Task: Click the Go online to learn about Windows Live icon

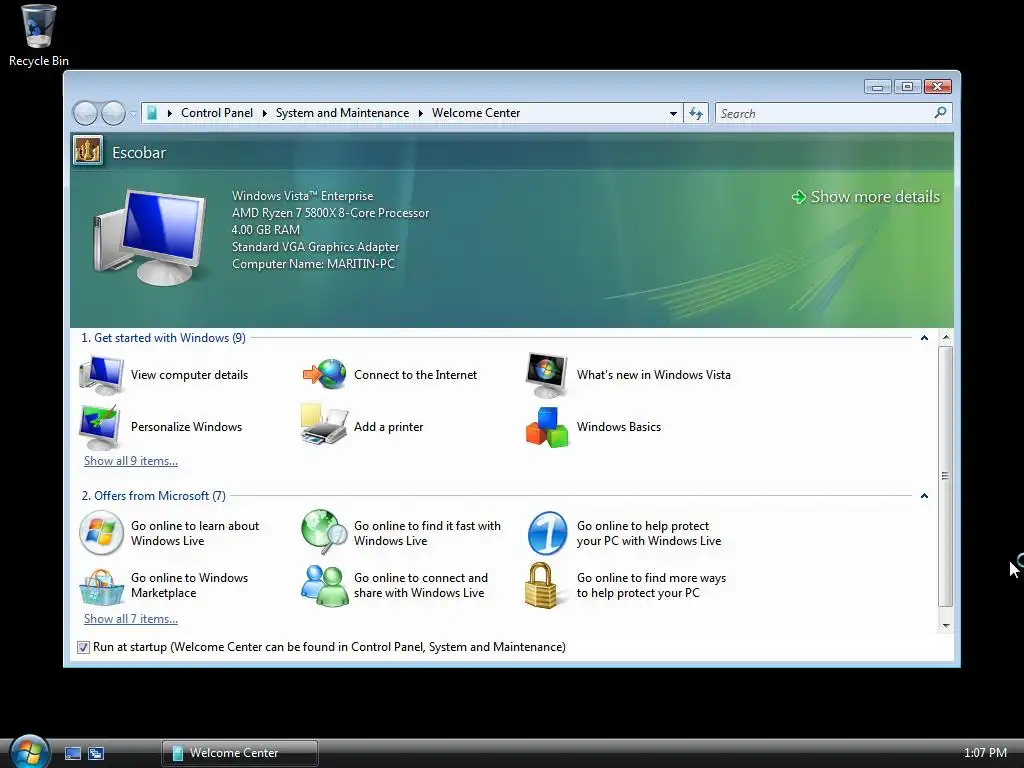Action: tap(101, 533)
